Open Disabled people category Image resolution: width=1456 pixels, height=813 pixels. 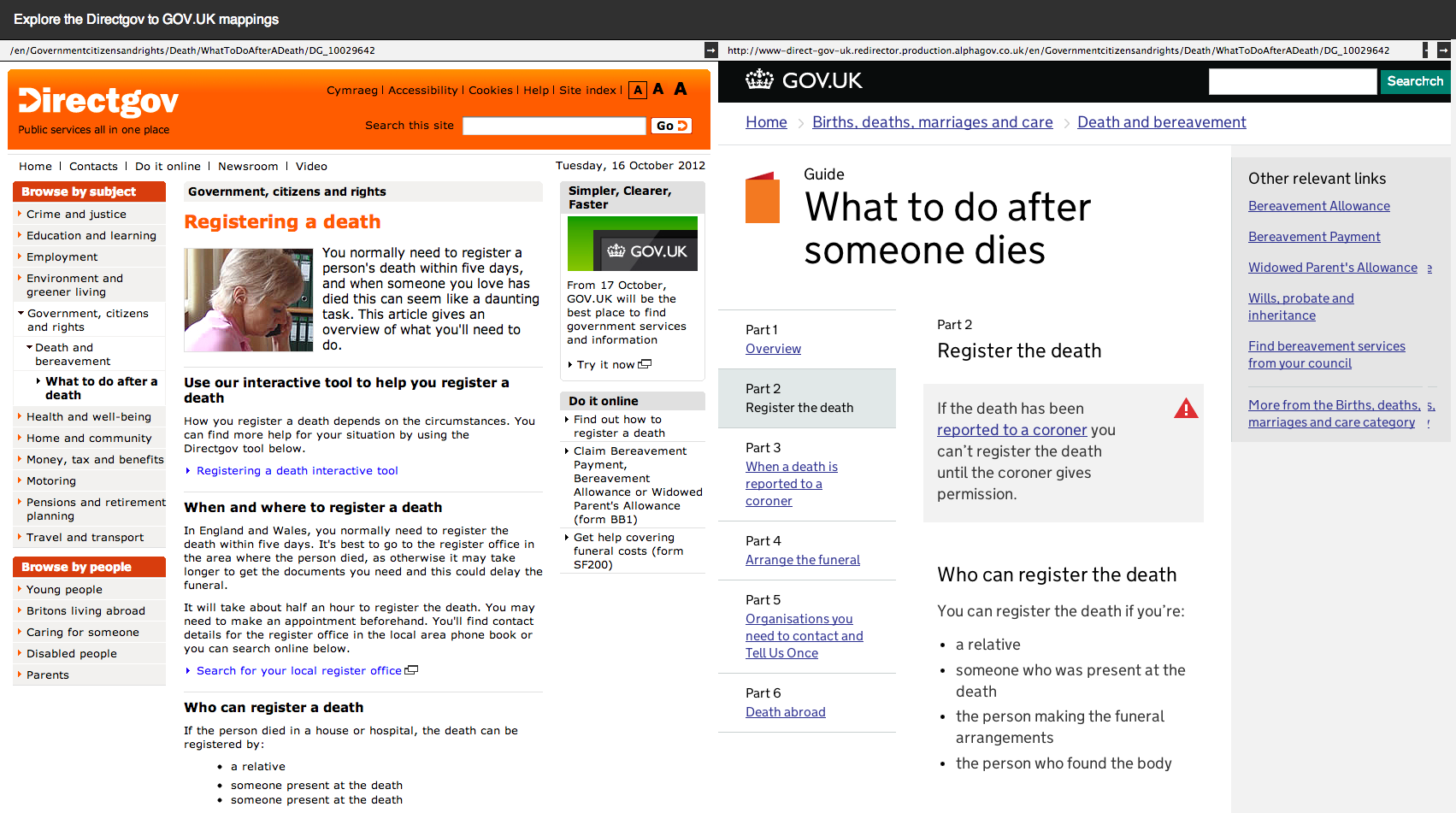coord(72,654)
